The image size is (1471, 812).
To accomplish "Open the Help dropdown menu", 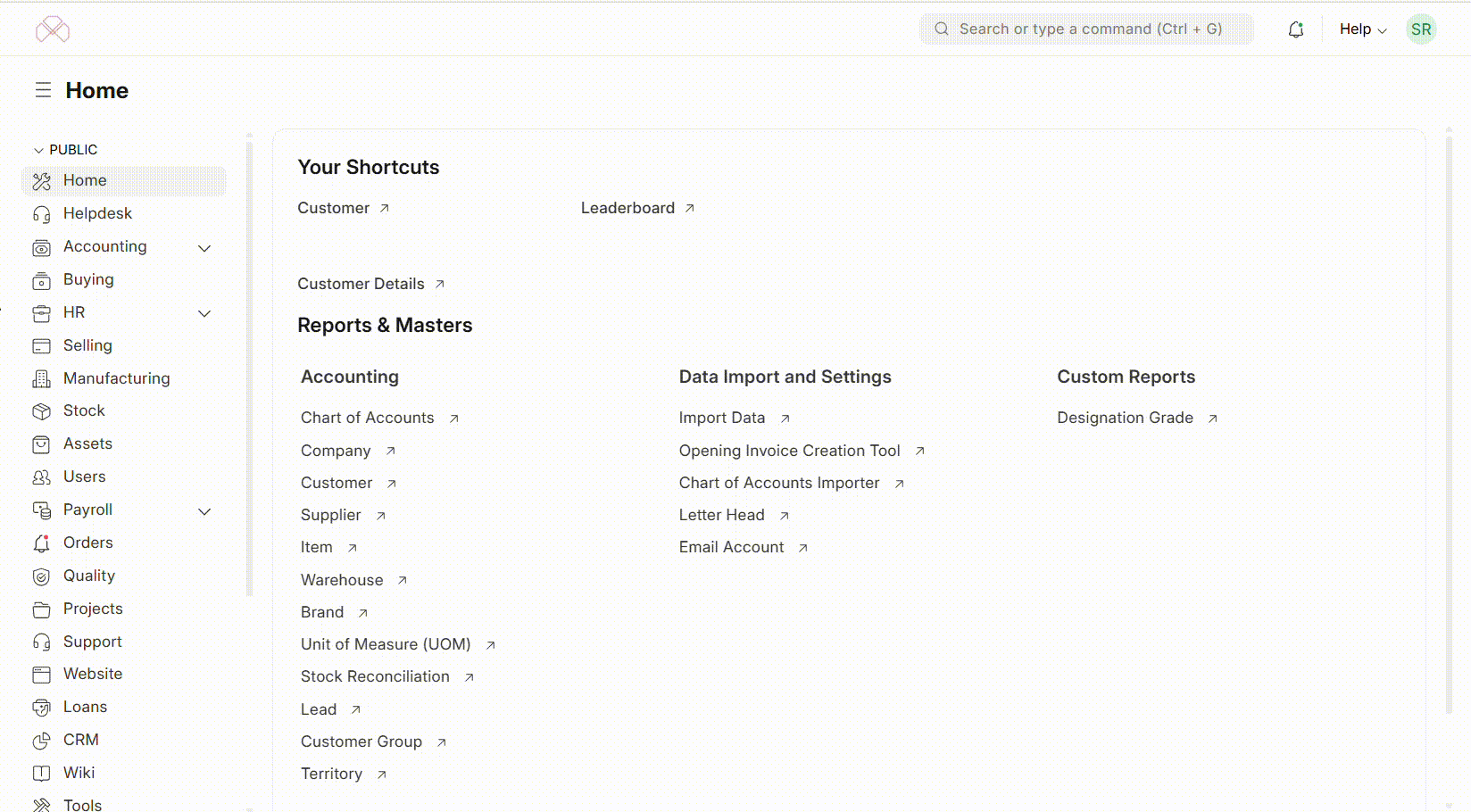I will (x=1363, y=29).
